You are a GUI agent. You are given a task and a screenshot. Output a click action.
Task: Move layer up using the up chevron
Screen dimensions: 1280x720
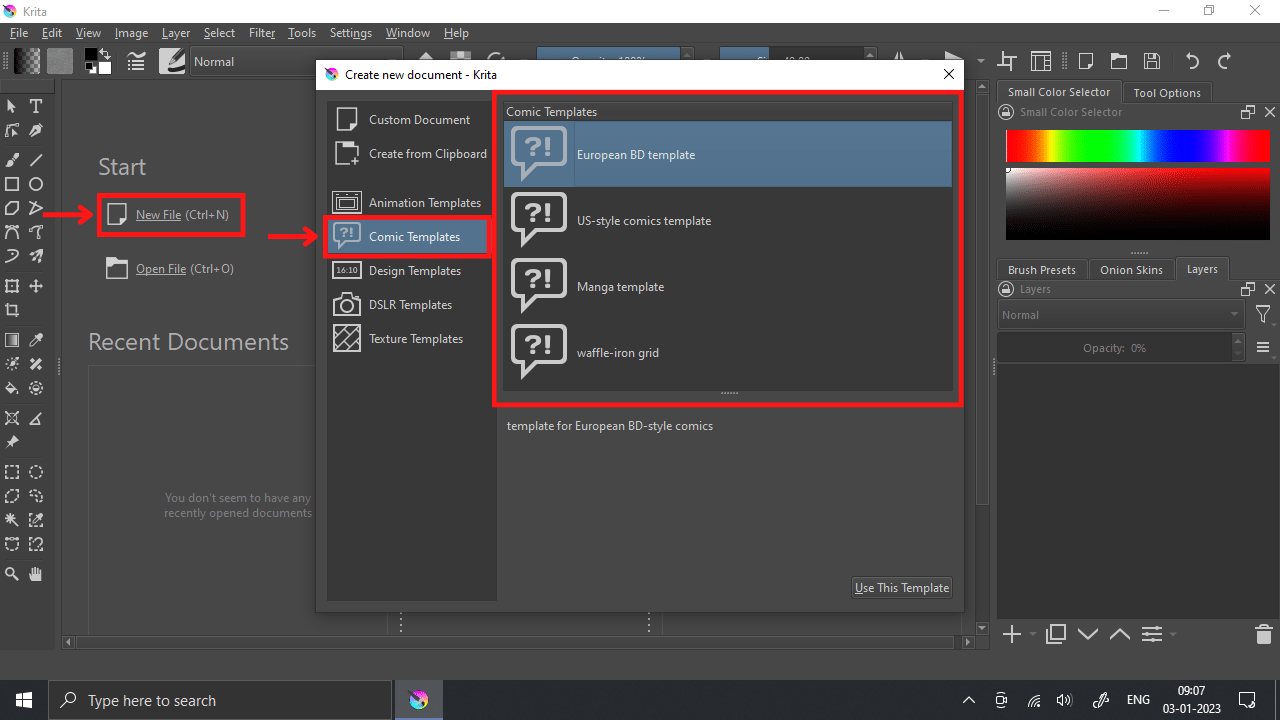1120,634
